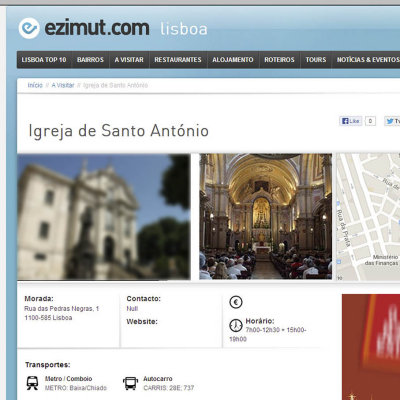Open the ezimut.com site title
The width and height of the screenshot is (400, 400).
point(97,28)
